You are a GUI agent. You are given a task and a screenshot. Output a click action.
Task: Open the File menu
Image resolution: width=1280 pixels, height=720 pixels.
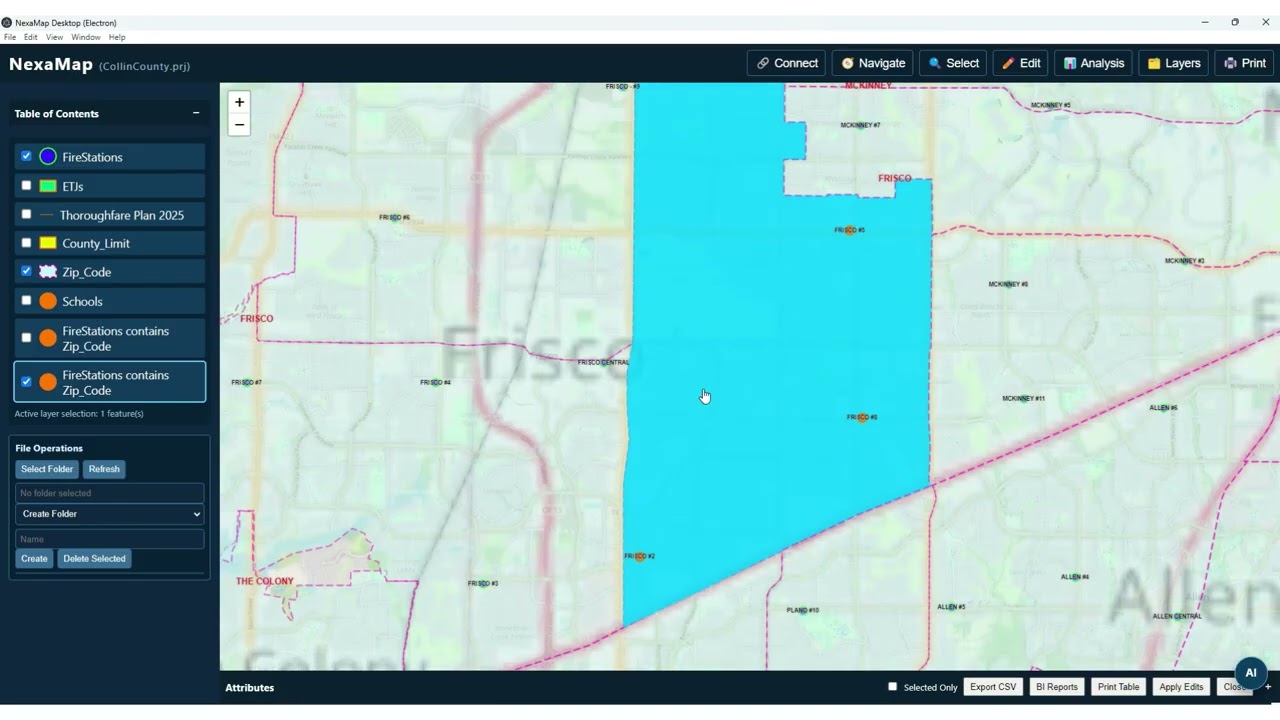coord(10,37)
